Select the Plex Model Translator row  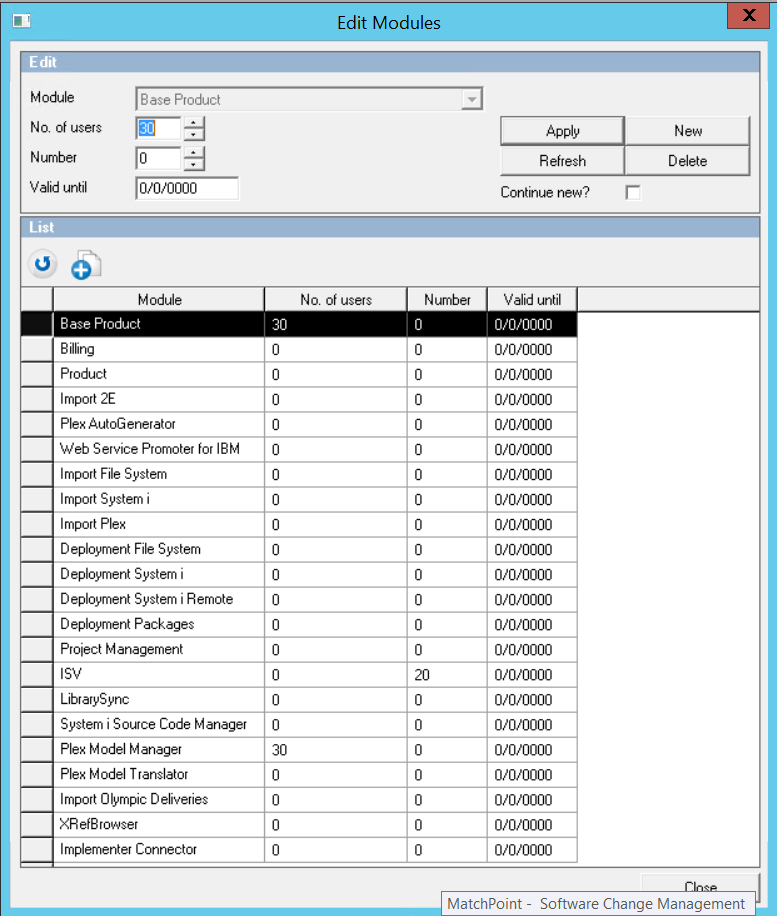coord(299,775)
